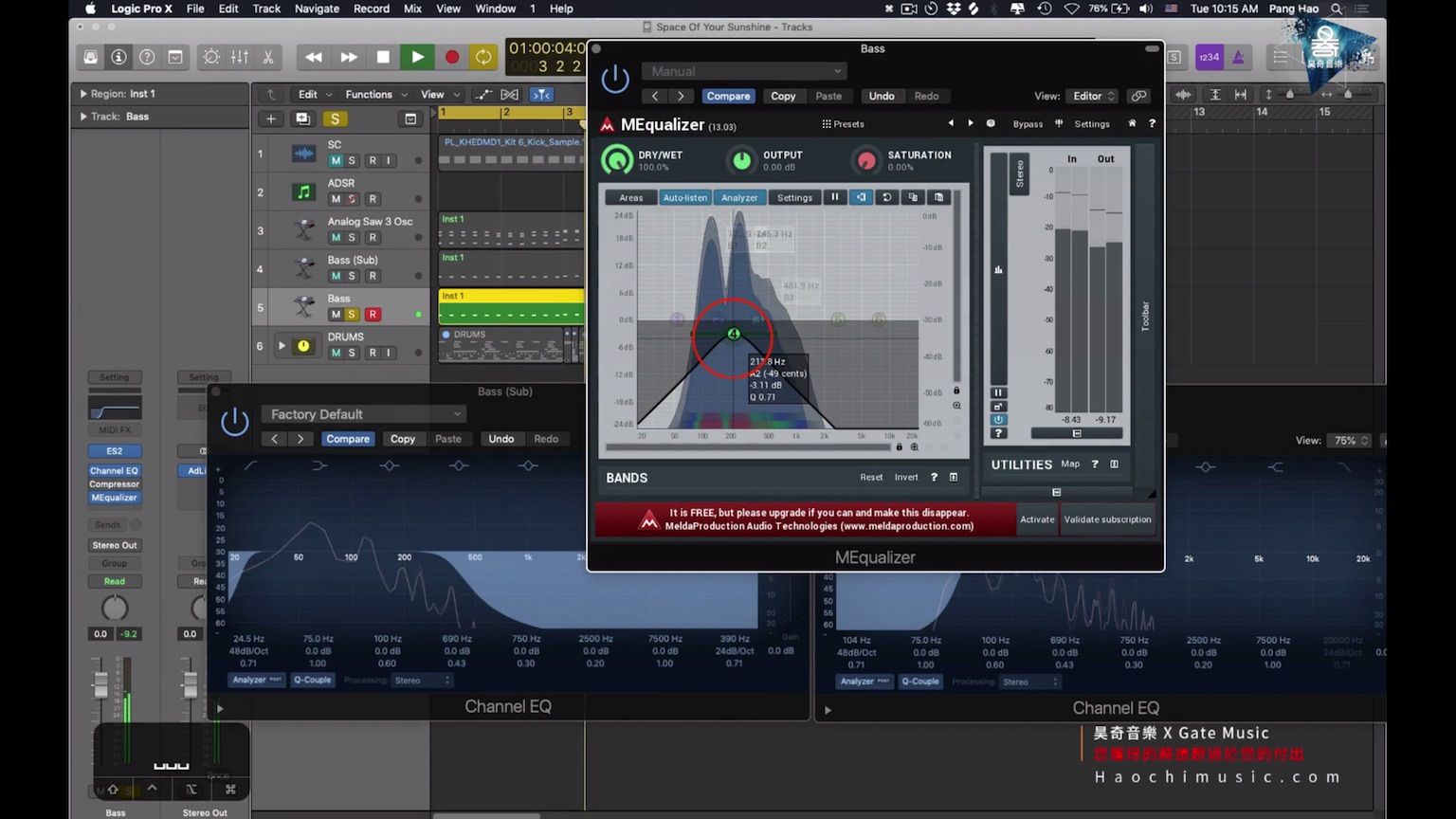Open the View Editor dropdown in MEqualizer
The height and width of the screenshot is (819, 1456).
(x=1093, y=96)
